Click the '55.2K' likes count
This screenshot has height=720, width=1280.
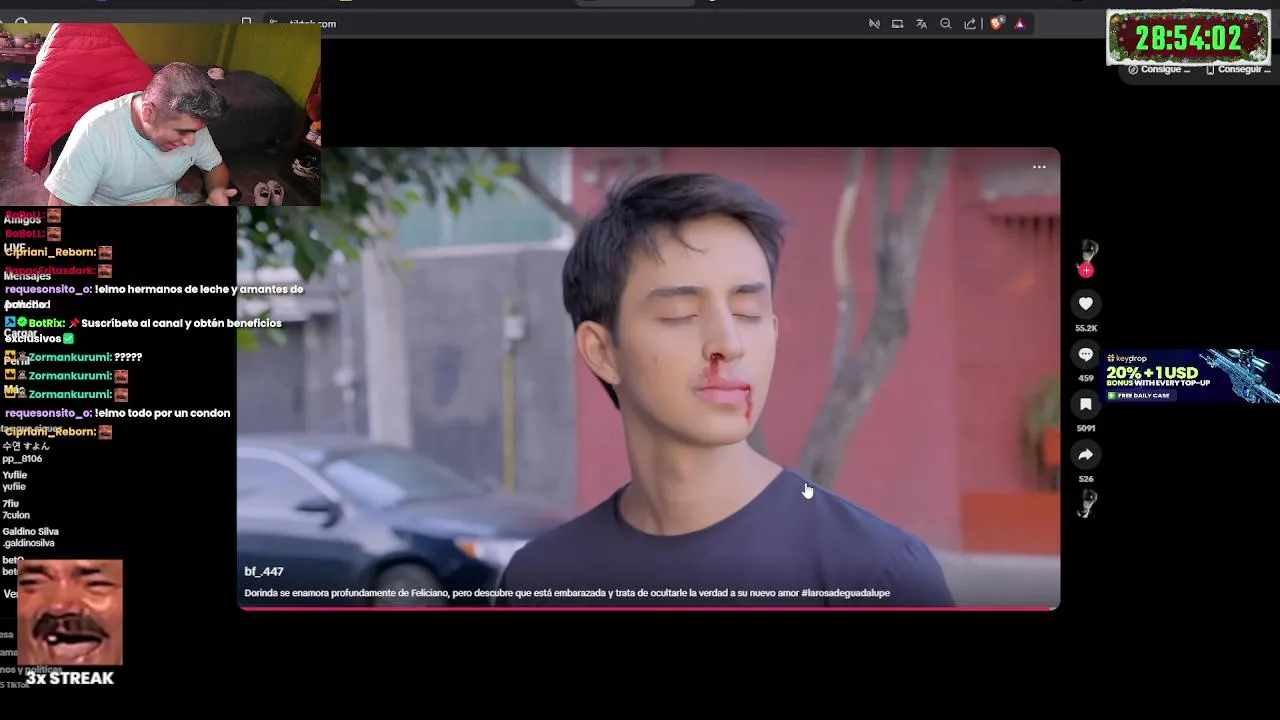[1086, 328]
